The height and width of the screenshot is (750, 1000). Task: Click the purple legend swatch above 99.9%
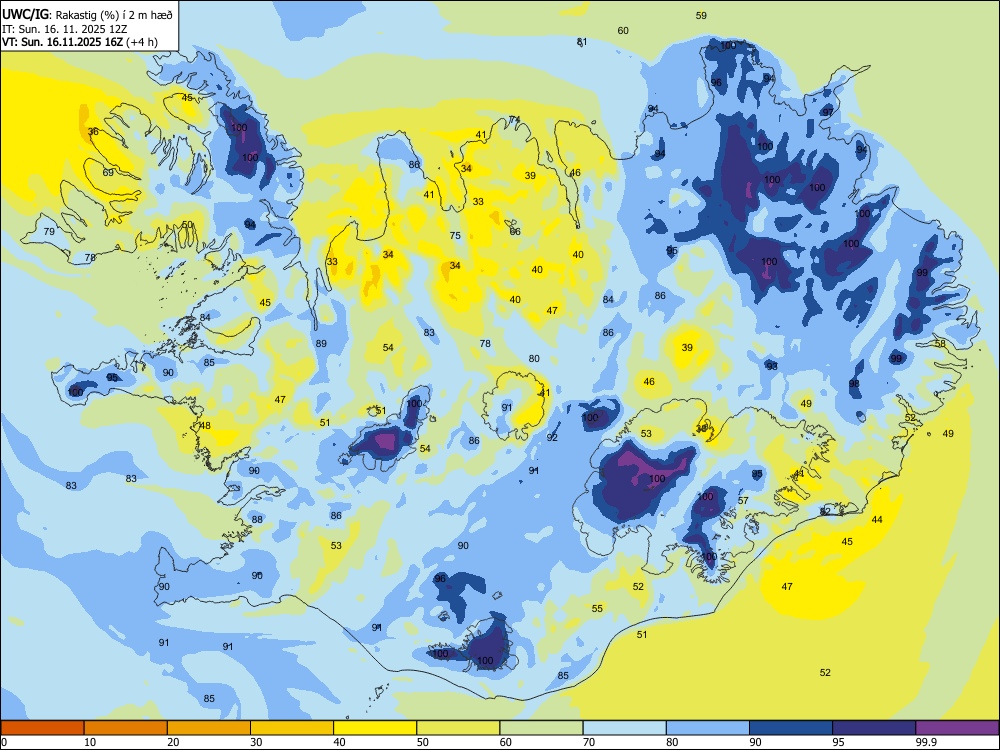click(957, 728)
